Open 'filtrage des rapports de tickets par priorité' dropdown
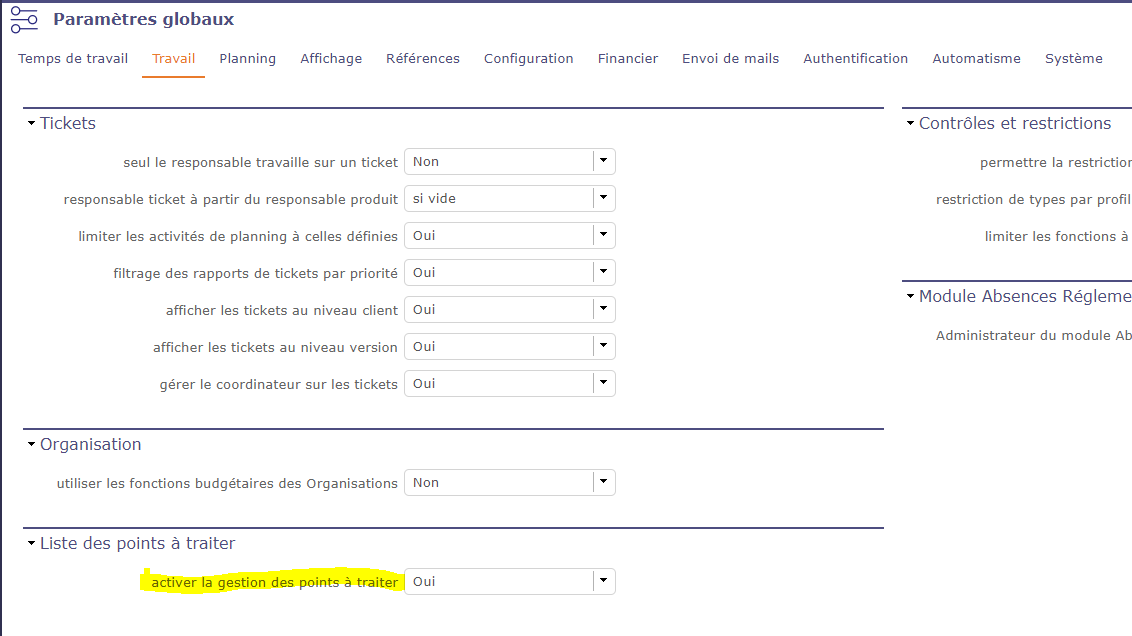This screenshot has height=636, width=1132. pyautogui.click(x=603, y=273)
